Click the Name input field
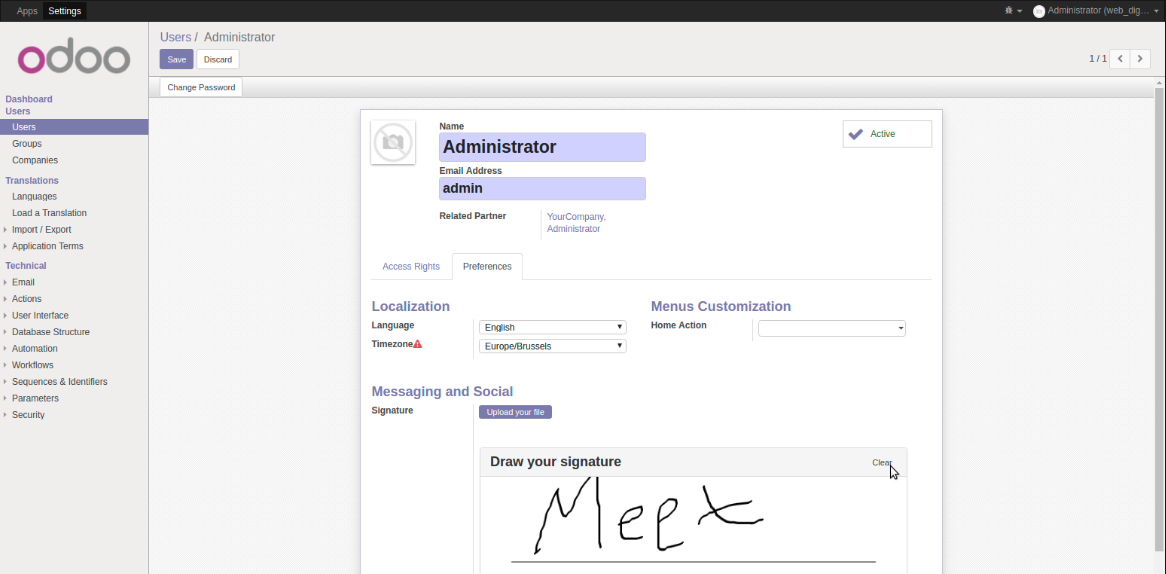The width and height of the screenshot is (1166, 574). 542,147
